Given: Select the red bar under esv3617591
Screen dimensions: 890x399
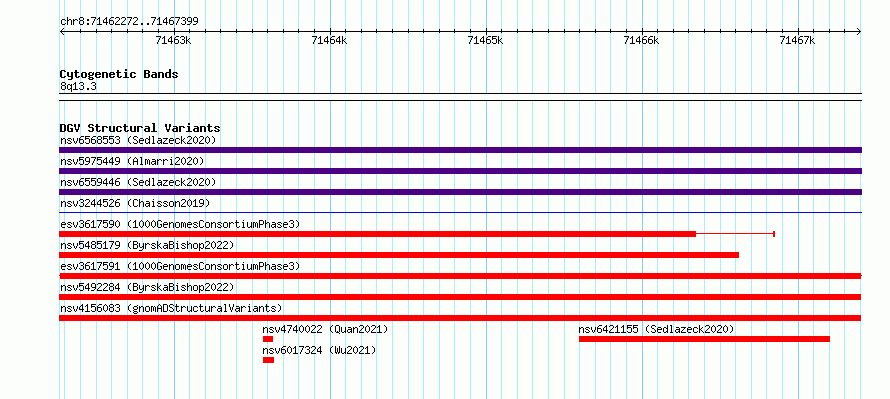Looking at the screenshot, I should pos(460,276).
